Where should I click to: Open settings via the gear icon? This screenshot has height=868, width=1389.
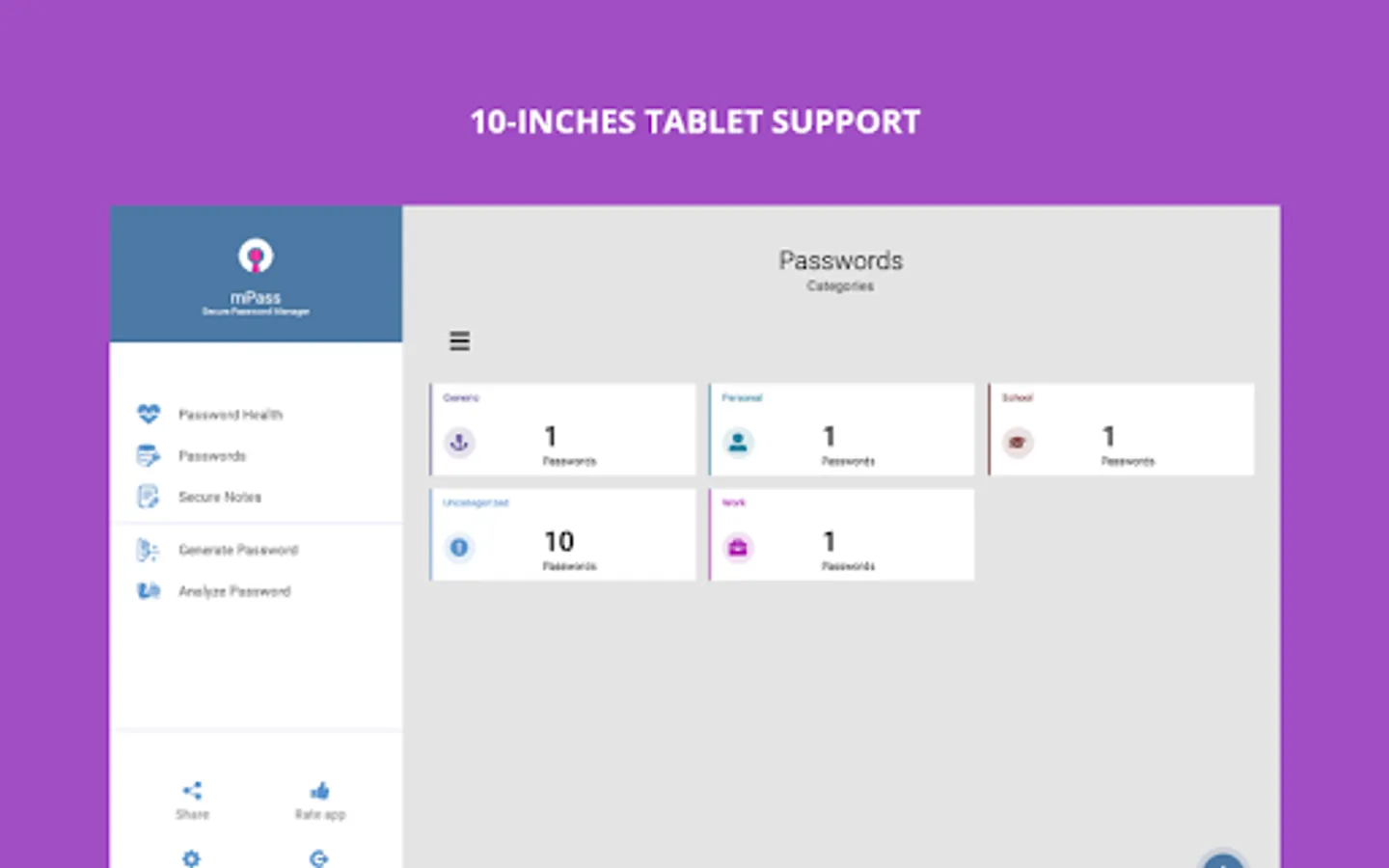point(192,858)
